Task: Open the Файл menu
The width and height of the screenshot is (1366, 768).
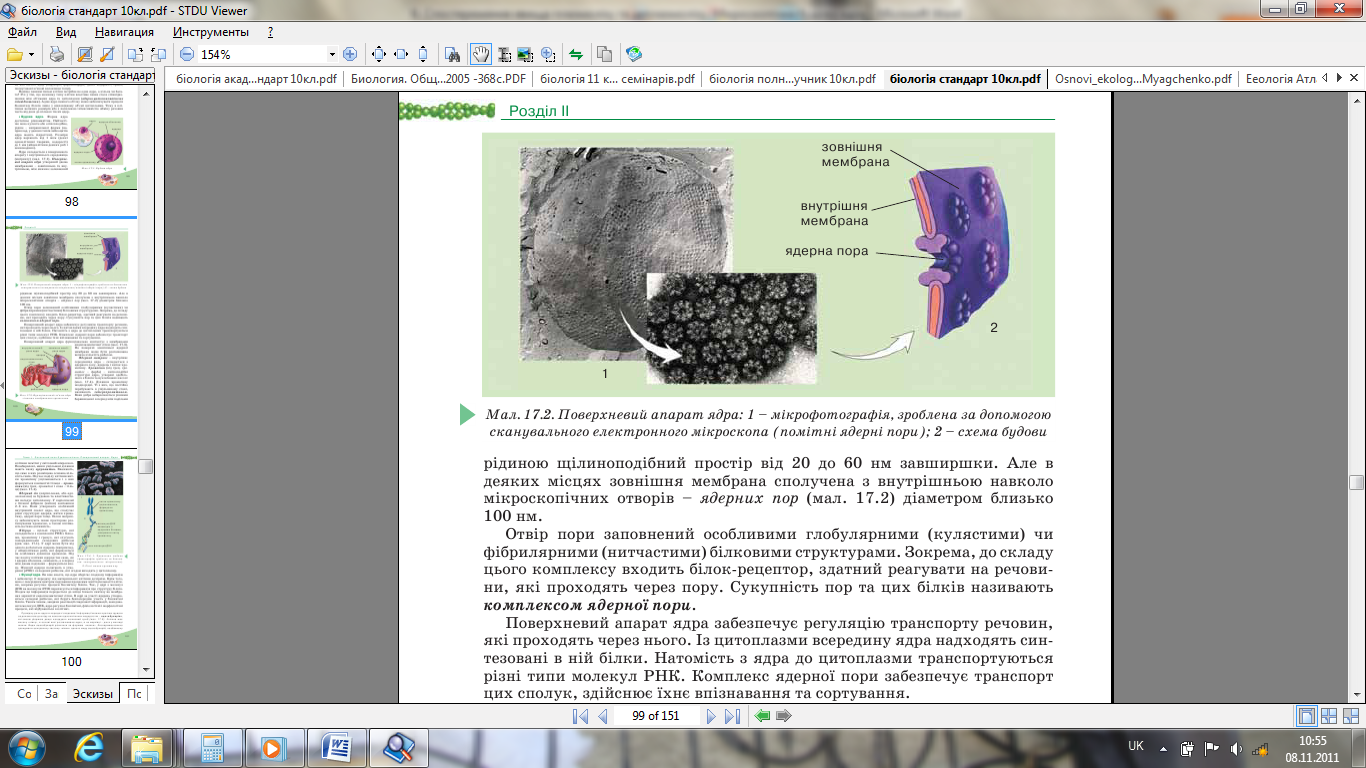Action: (22, 32)
